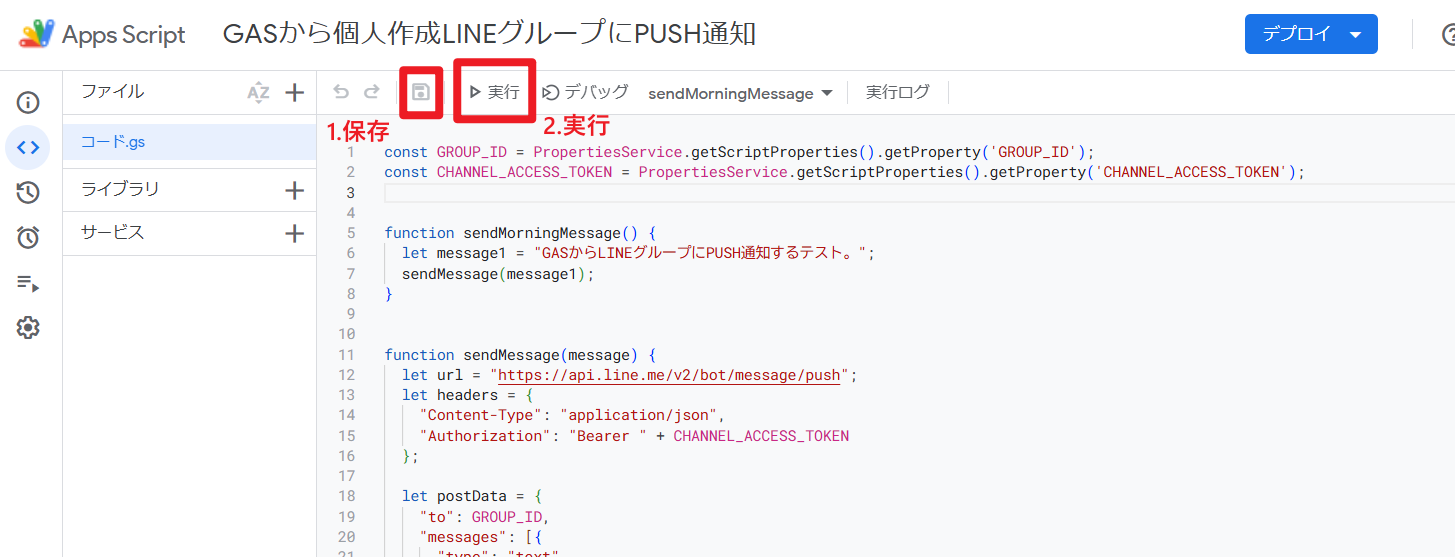Click the ファイル section header

112,91
